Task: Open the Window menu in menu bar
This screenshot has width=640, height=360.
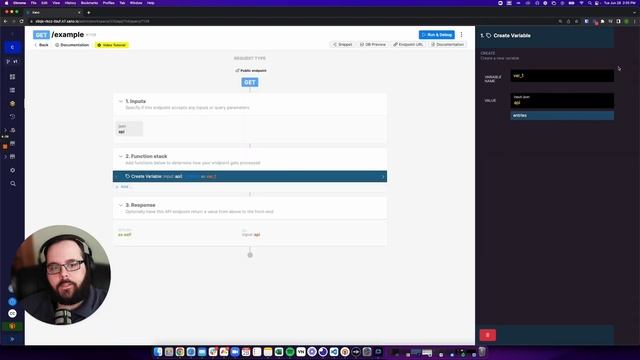Action: click(x=136, y=3)
